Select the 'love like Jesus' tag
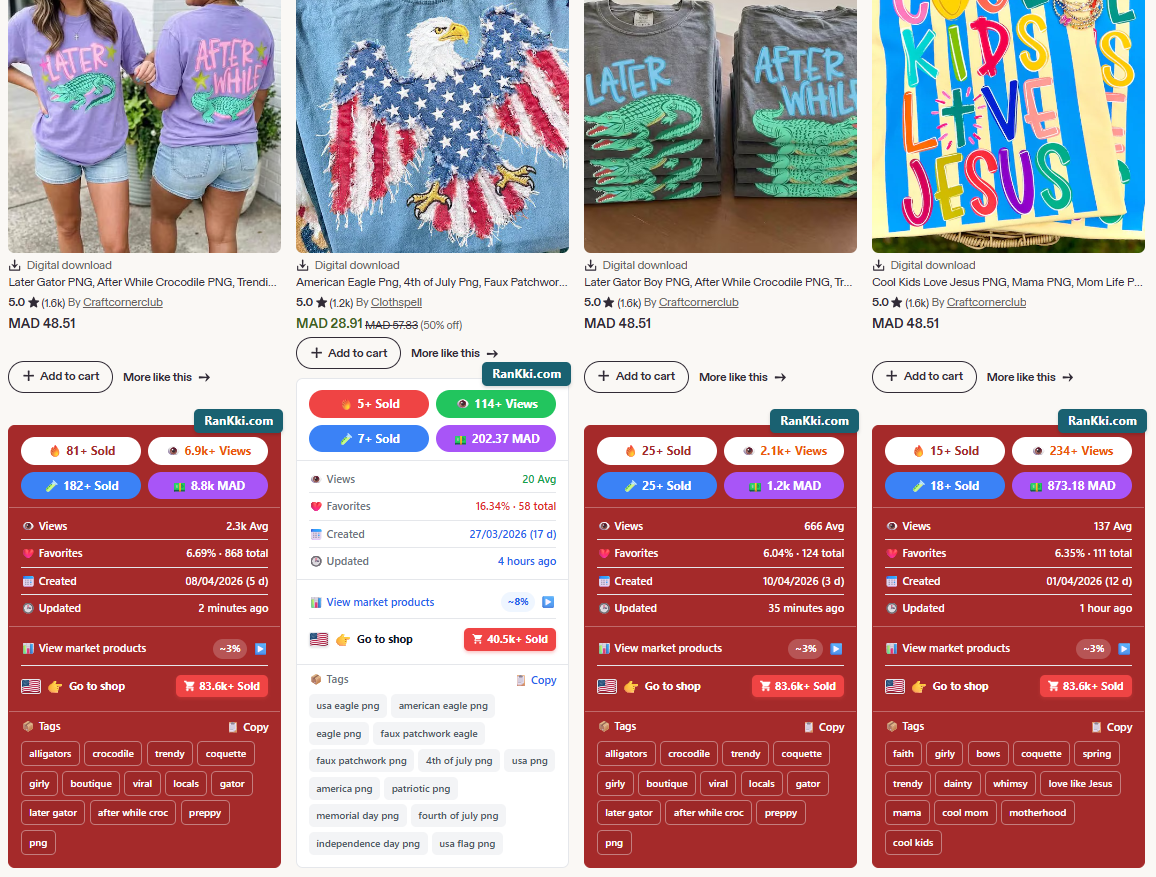The width and height of the screenshot is (1156, 877). (x=1080, y=783)
